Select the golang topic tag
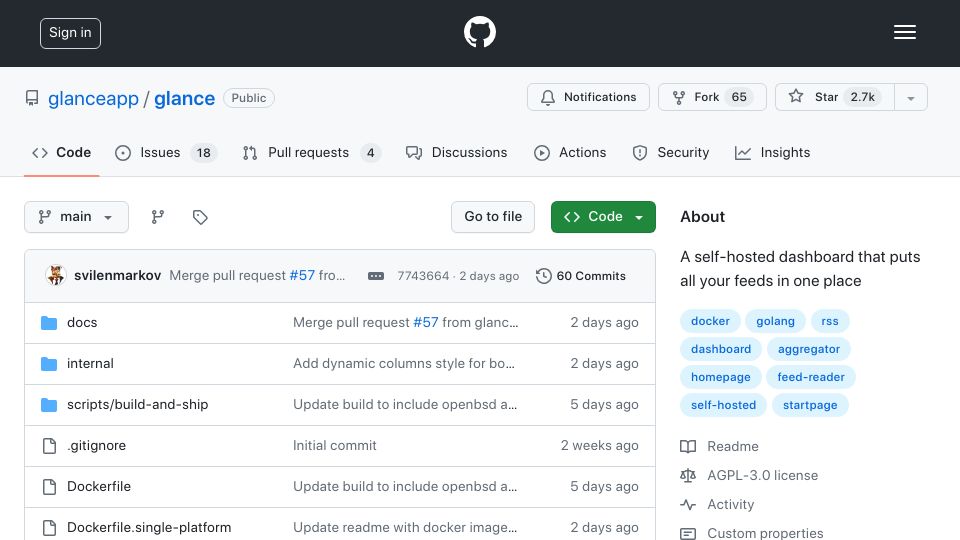The image size is (960, 540). point(775,321)
